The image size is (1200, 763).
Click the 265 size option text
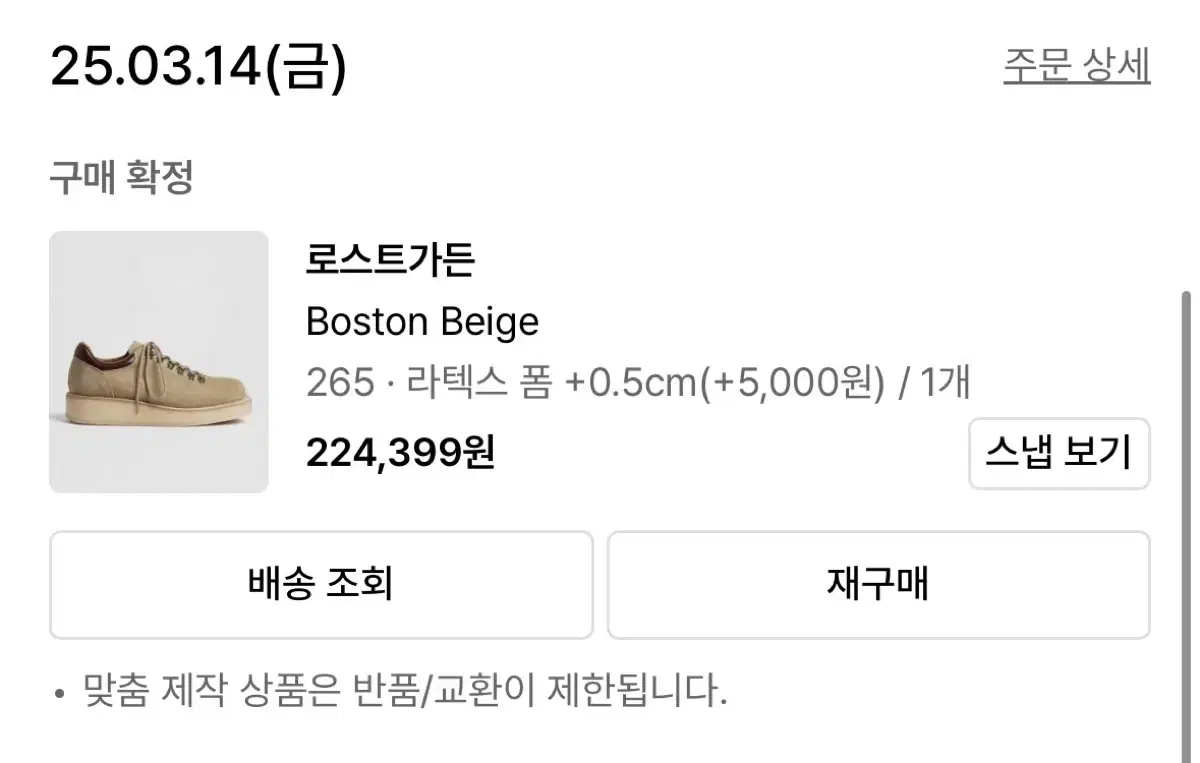click(340, 383)
